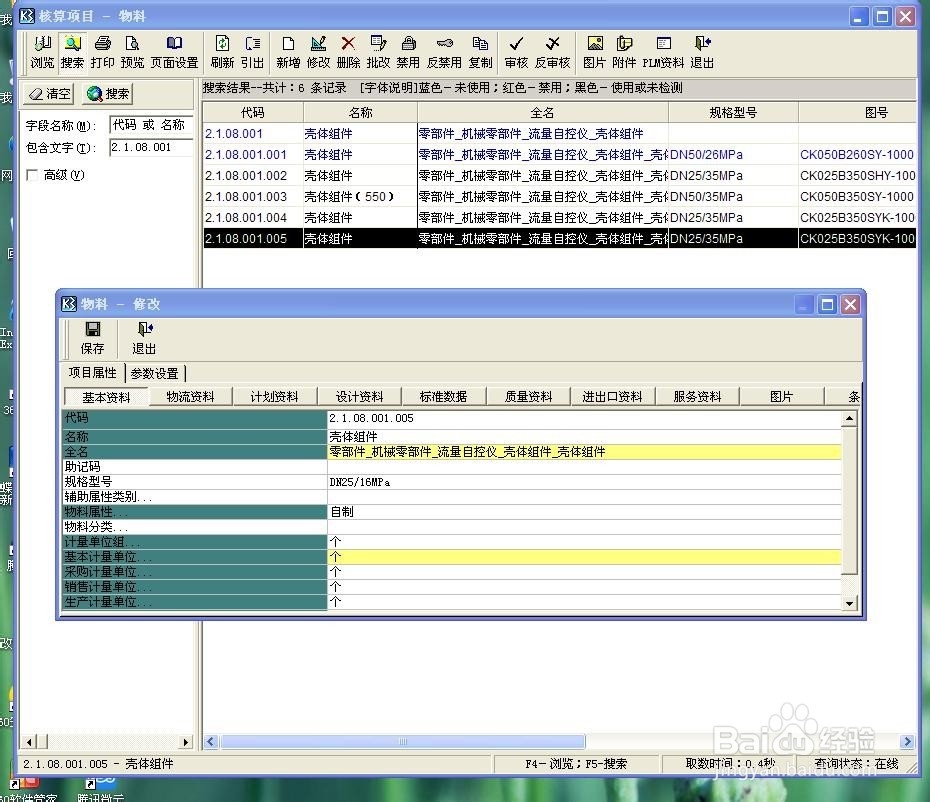Click the 清空 clear button

tap(49, 94)
